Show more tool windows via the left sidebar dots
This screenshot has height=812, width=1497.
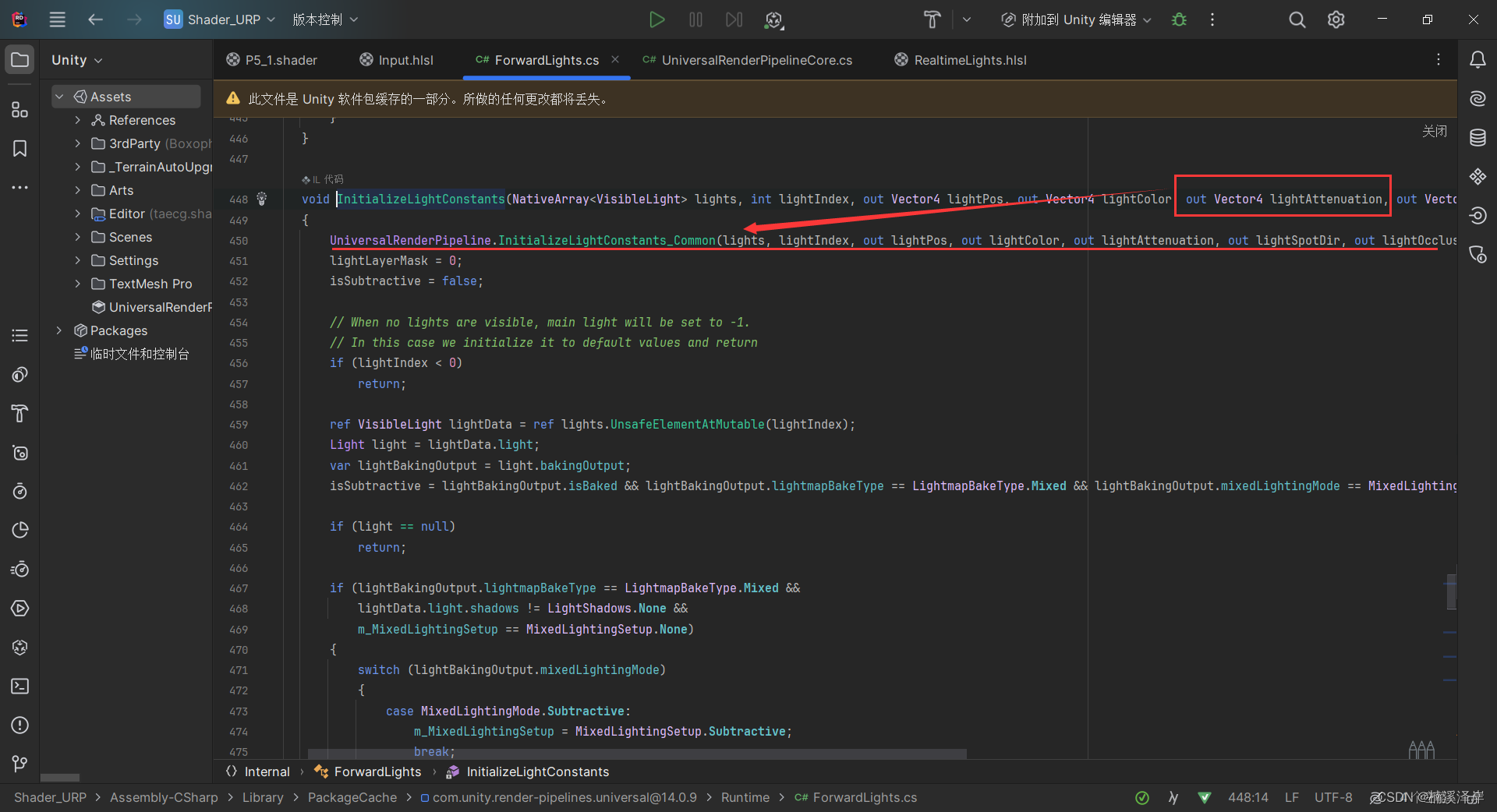tap(20, 188)
